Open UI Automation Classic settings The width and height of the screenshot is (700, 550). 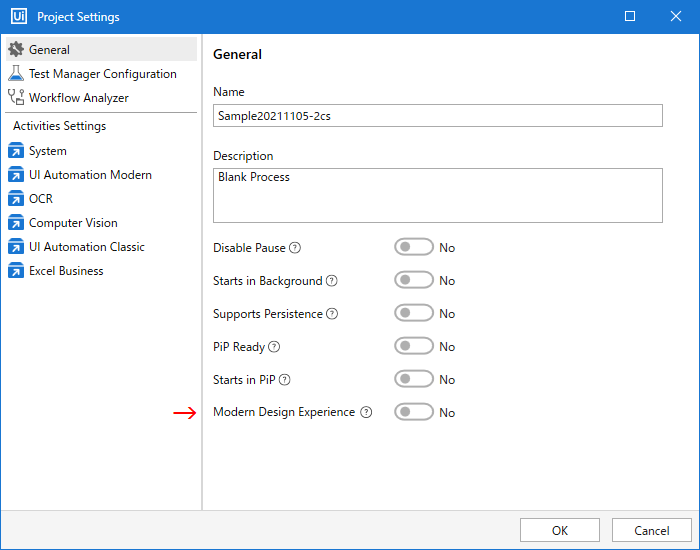[x=87, y=247]
